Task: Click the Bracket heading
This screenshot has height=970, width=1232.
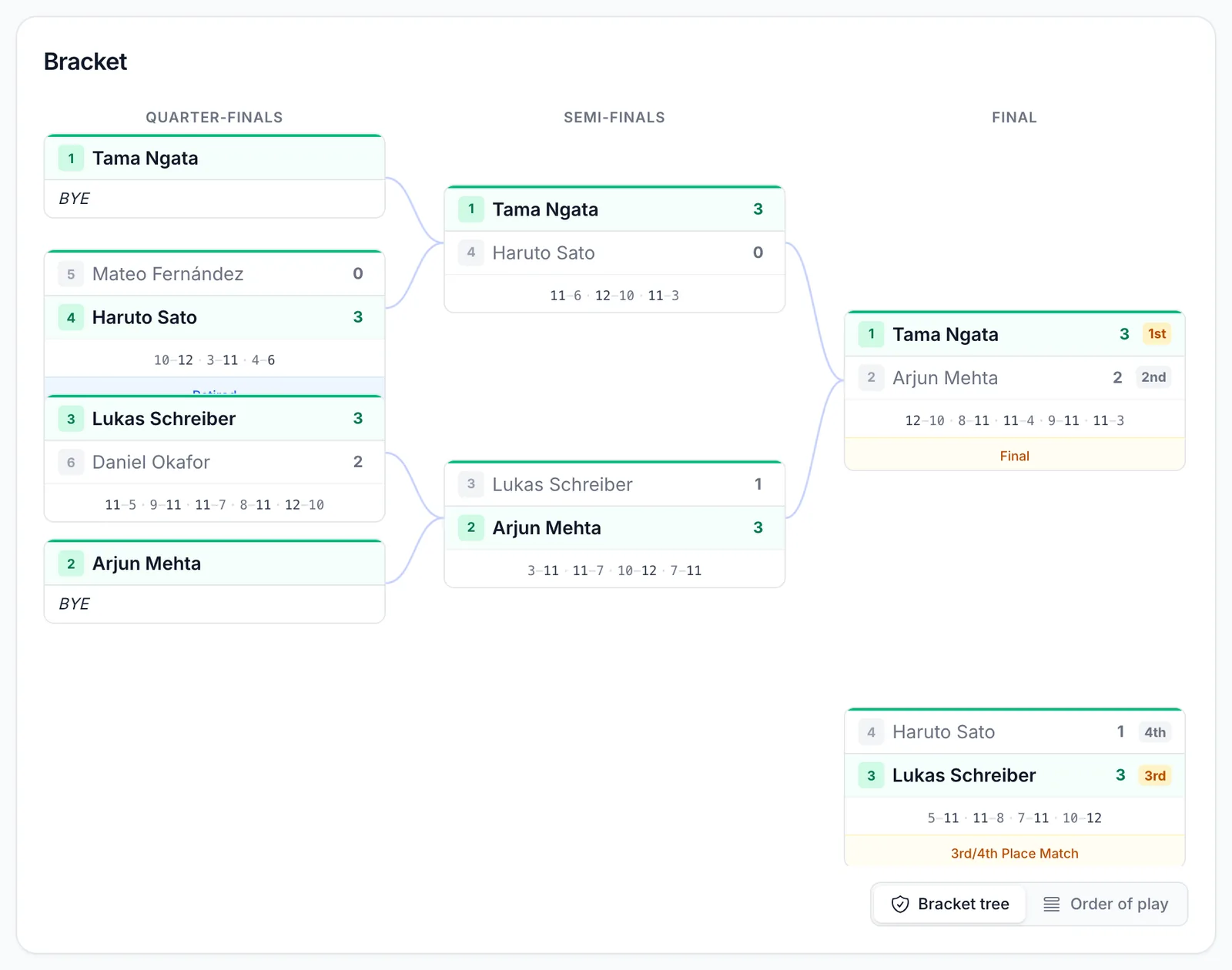Action: pyautogui.click(x=85, y=62)
